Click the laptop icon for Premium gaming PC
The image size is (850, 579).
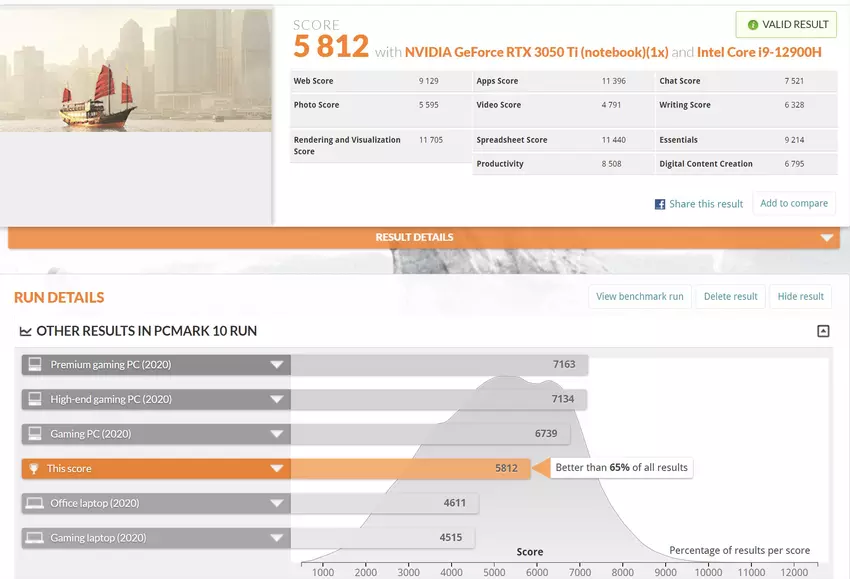click(x=35, y=365)
